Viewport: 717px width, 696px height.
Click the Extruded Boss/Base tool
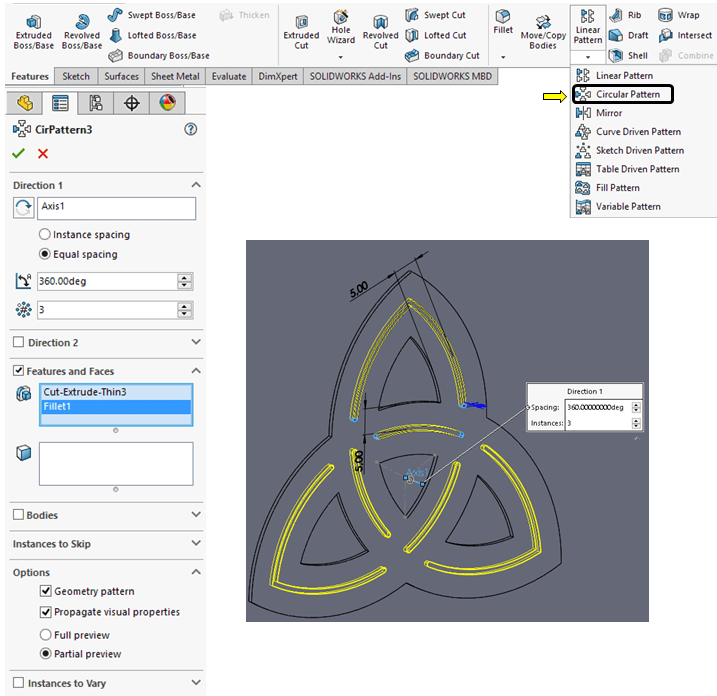point(33,31)
